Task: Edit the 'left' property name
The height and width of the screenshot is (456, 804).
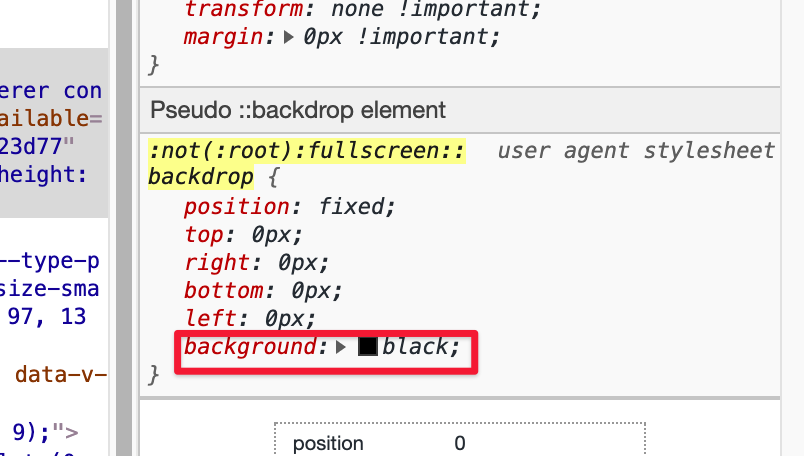Action: (x=210, y=319)
